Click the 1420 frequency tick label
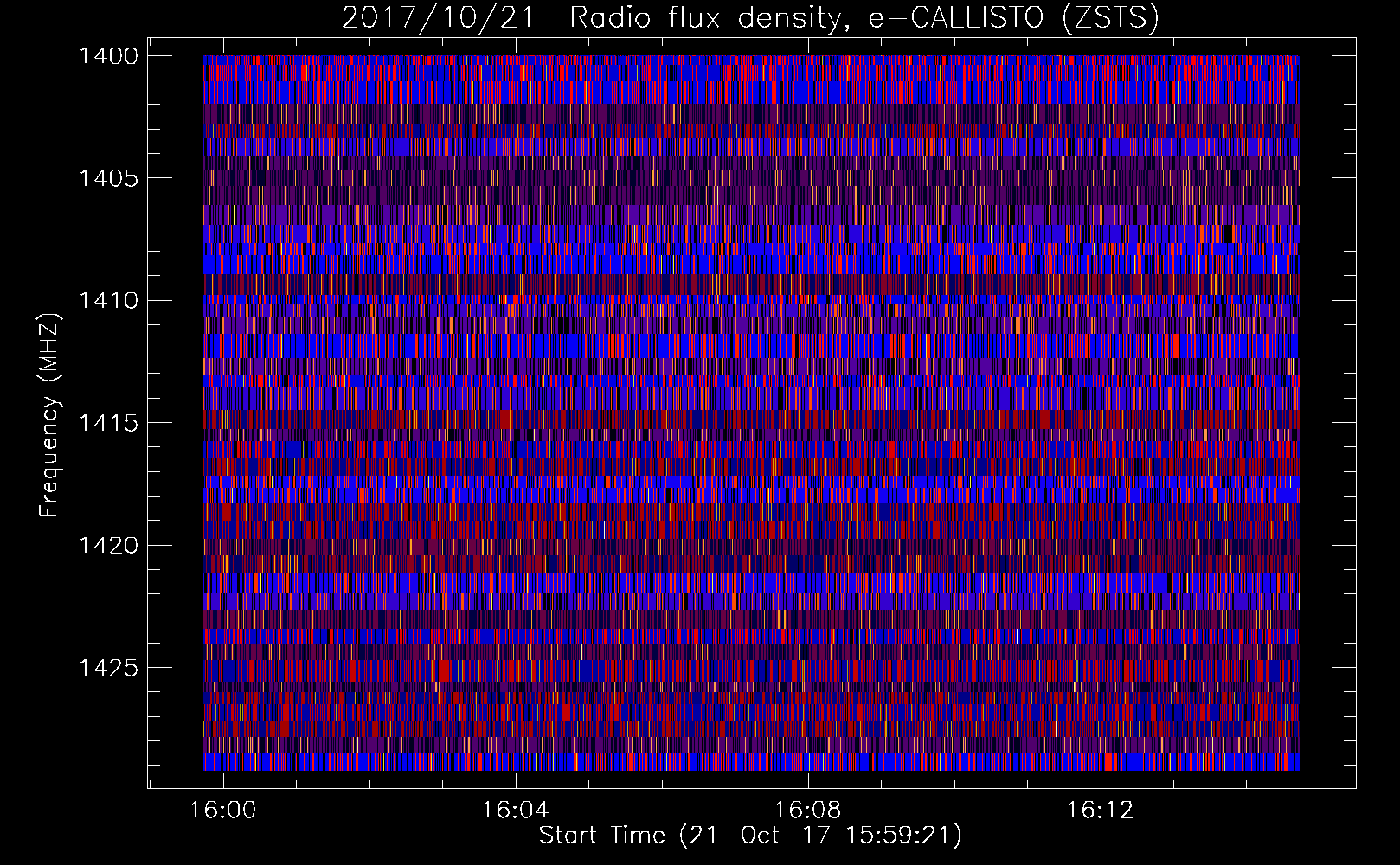Viewport: 1400px width, 865px height. tap(108, 546)
